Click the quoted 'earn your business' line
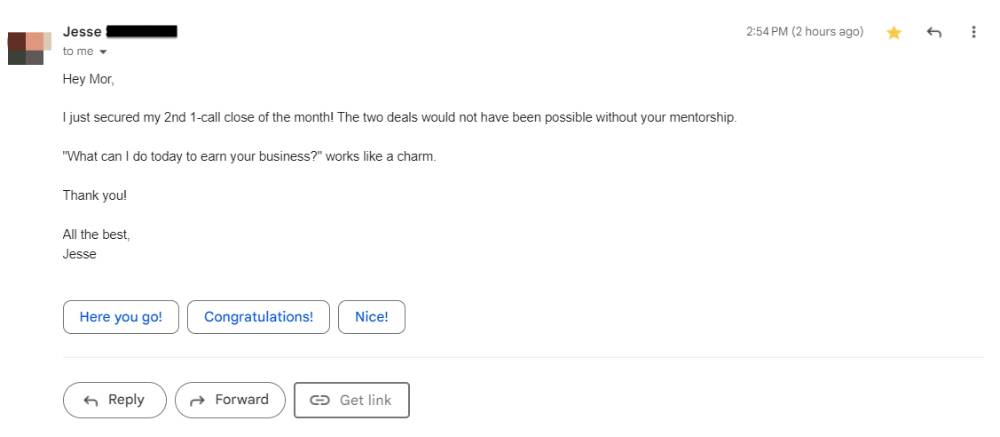 coord(249,157)
